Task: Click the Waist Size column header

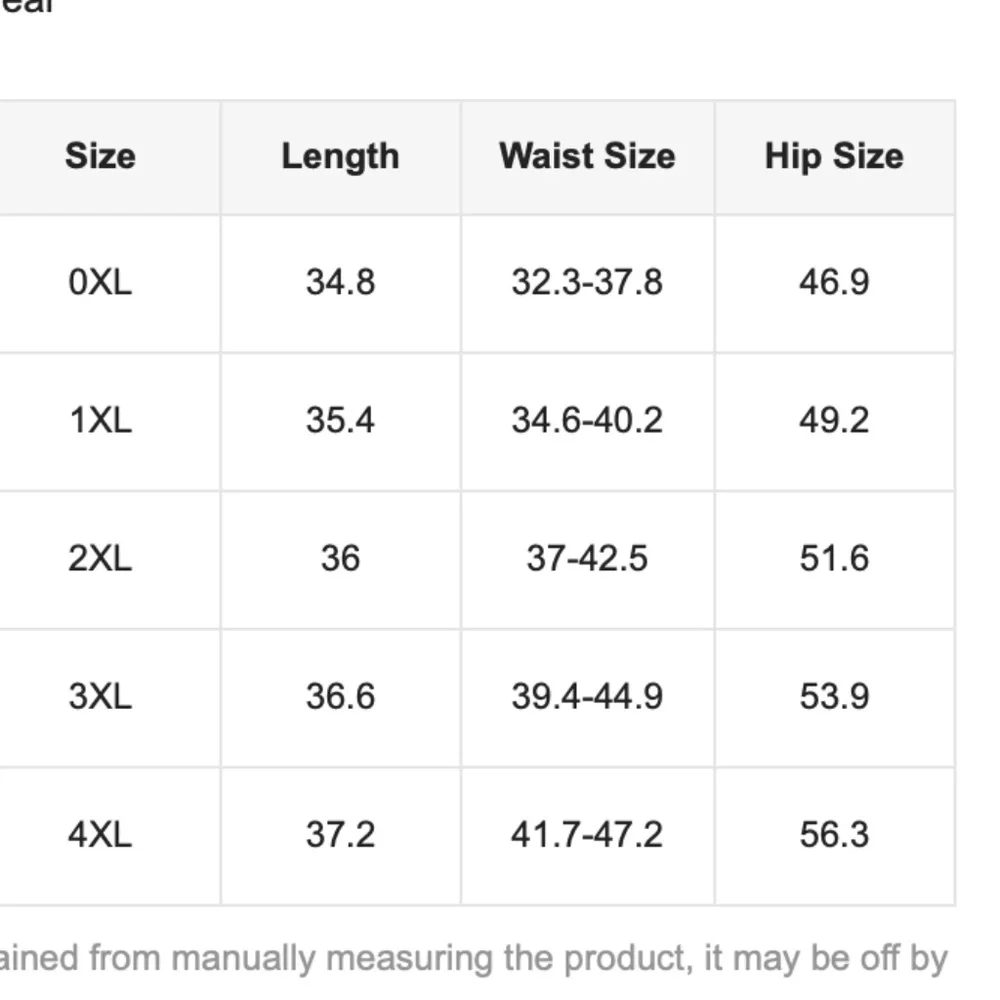Action: coord(587,157)
